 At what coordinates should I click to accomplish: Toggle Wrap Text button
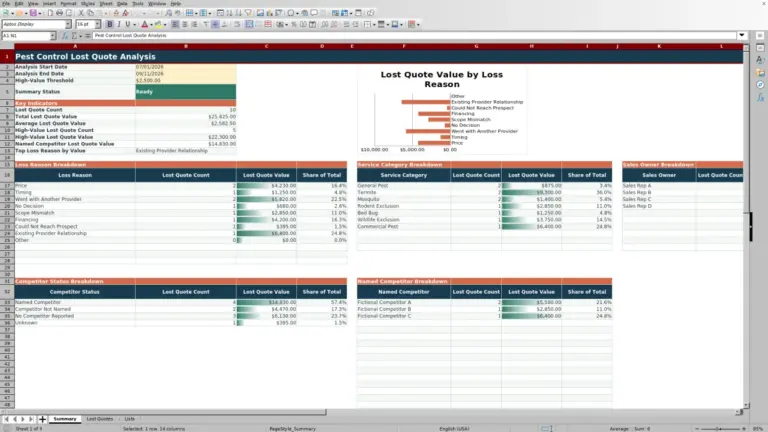[x=237, y=24]
